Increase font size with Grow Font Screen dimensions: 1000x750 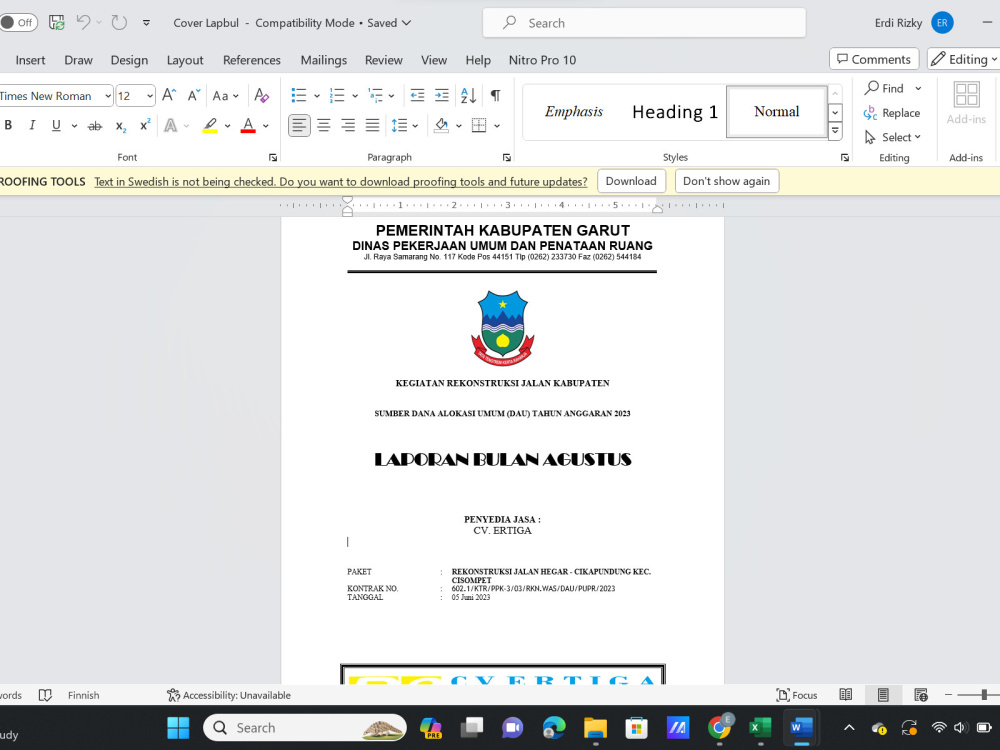169,96
